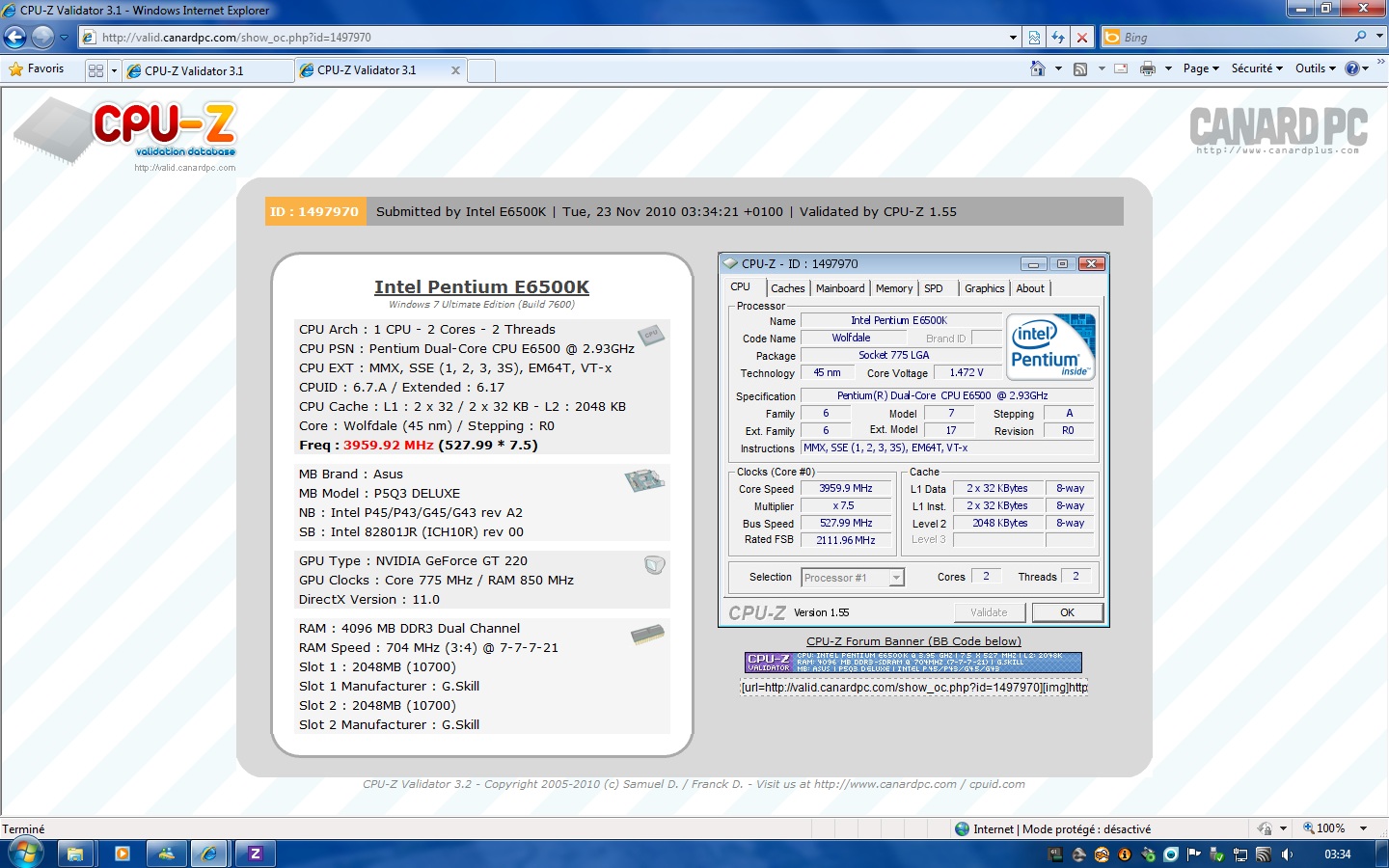Click the red 3959.92 MHz frequency value

(389, 445)
